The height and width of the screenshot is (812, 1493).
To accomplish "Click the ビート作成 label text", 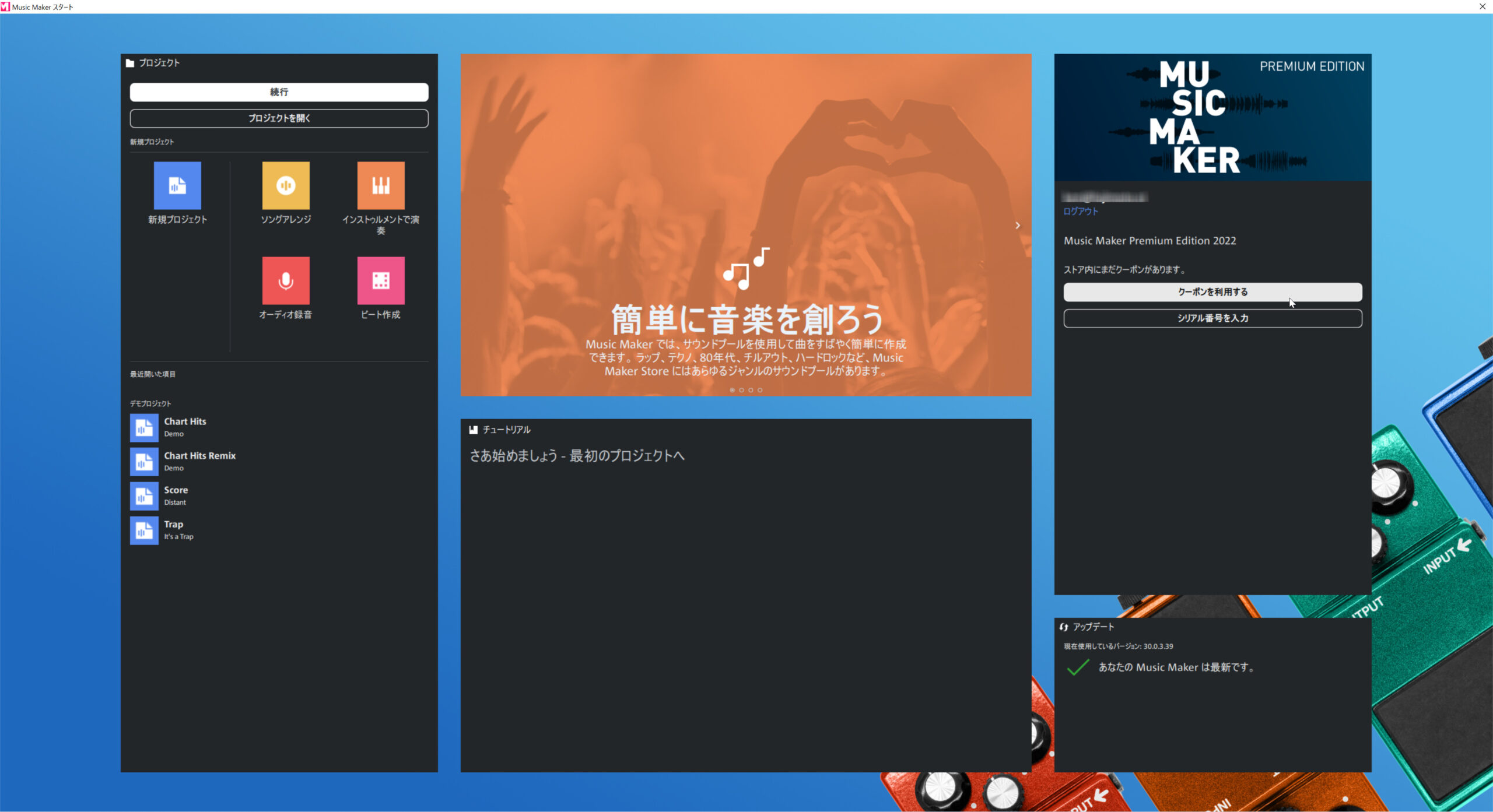I will (381, 315).
